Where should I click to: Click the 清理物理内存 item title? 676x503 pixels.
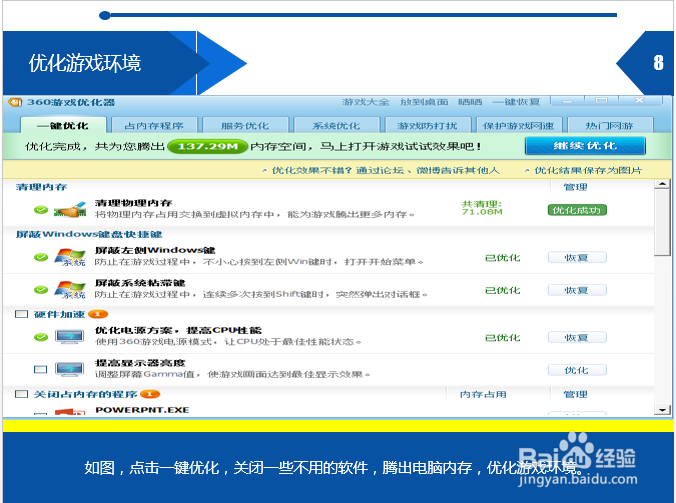[x=133, y=203]
